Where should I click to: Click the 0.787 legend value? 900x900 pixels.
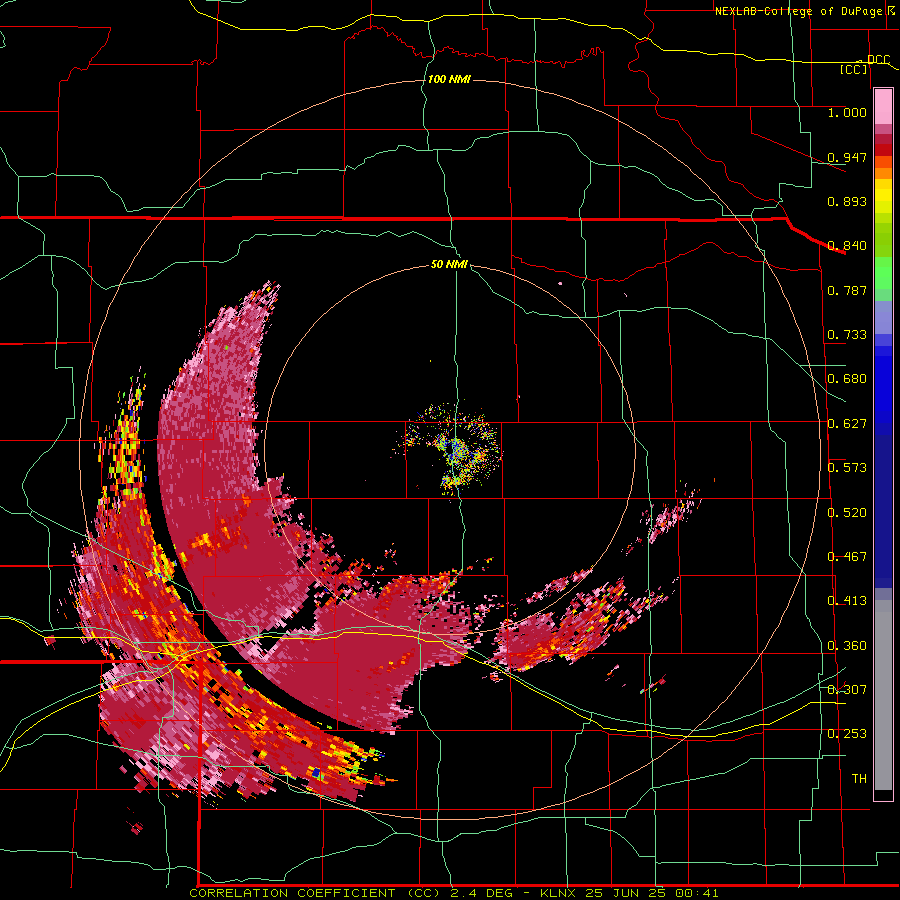point(847,290)
